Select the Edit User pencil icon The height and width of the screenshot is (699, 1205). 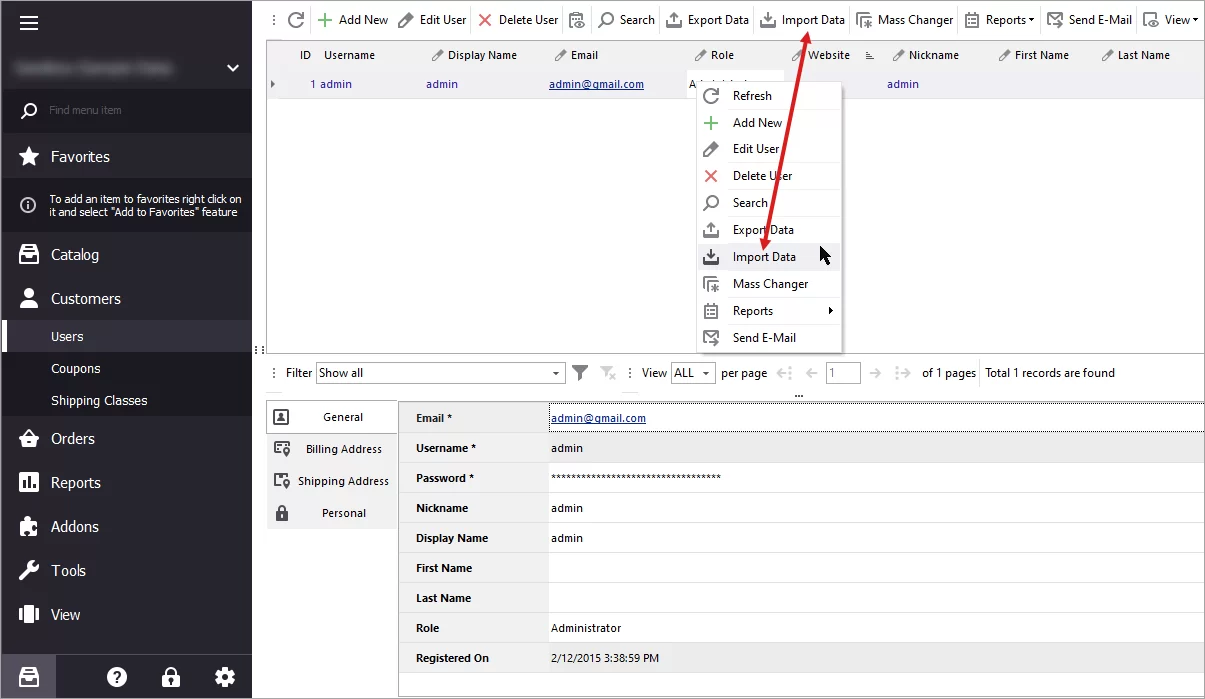408,19
